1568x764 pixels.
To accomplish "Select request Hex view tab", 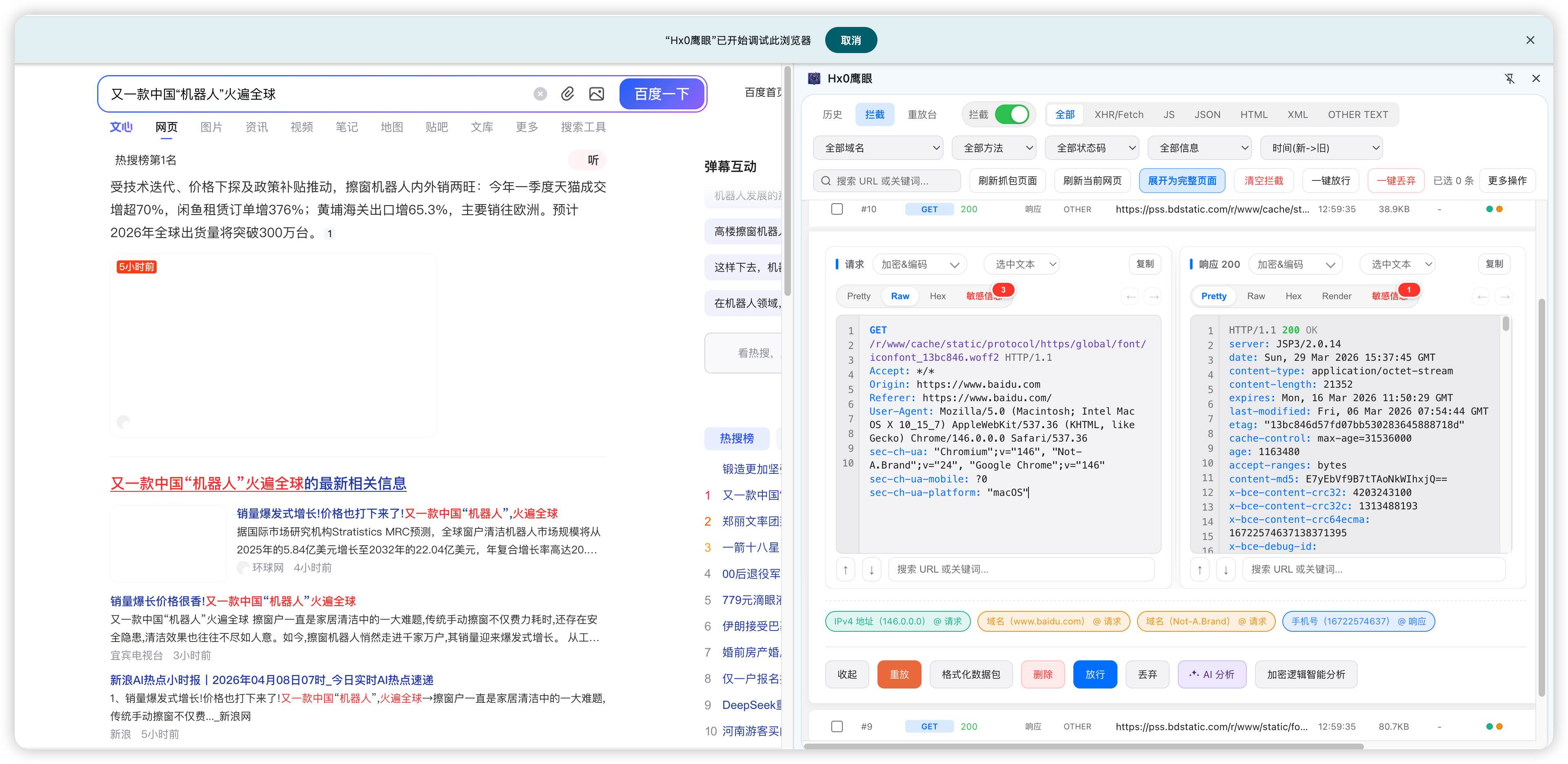I will point(937,296).
